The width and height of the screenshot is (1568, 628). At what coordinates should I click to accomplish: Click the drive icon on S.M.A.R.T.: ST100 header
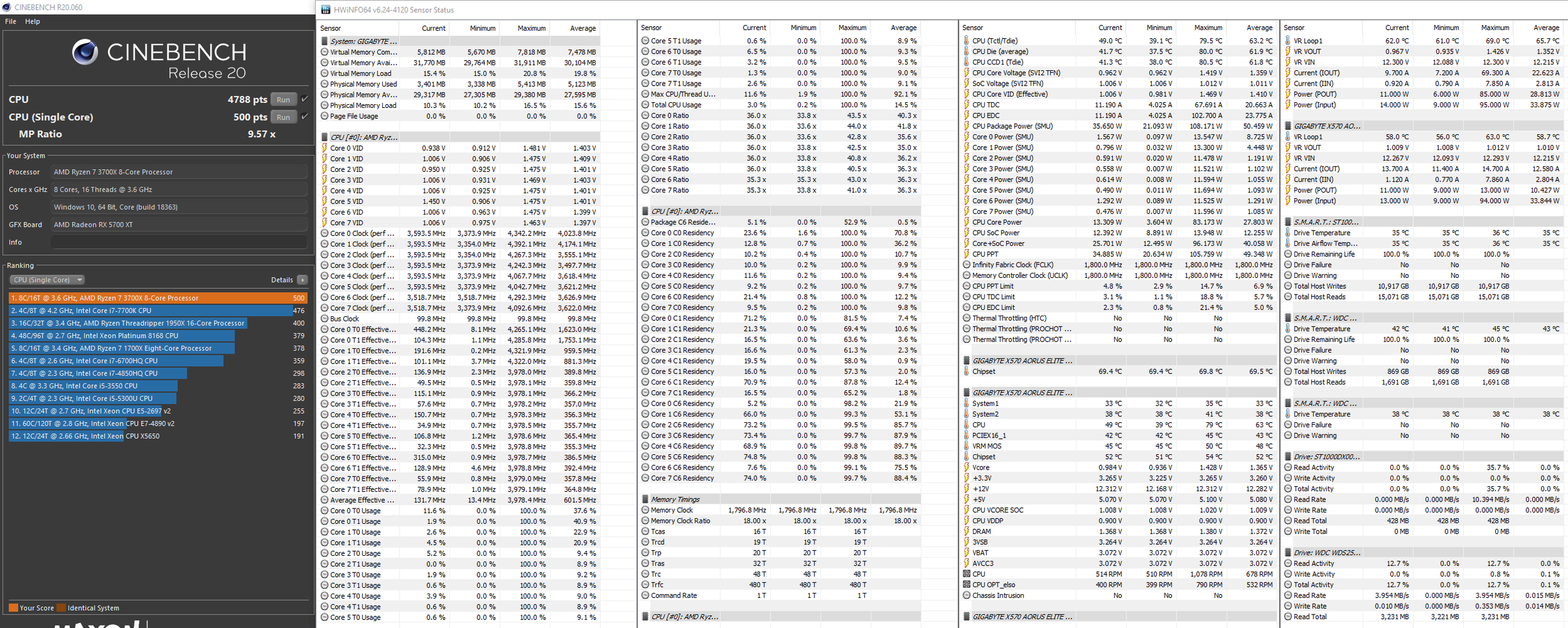click(x=1288, y=222)
